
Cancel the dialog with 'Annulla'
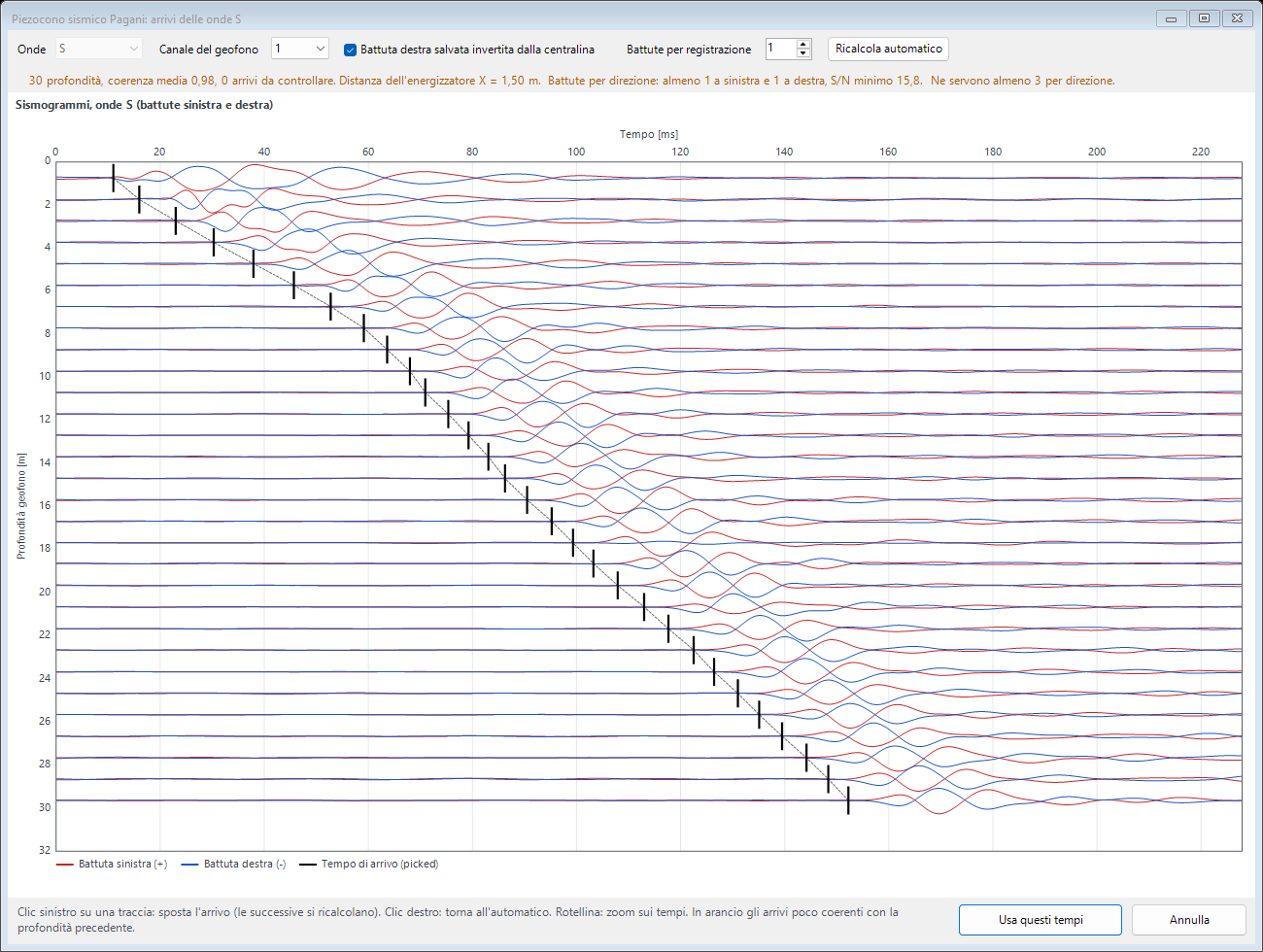click(1189, 920)
